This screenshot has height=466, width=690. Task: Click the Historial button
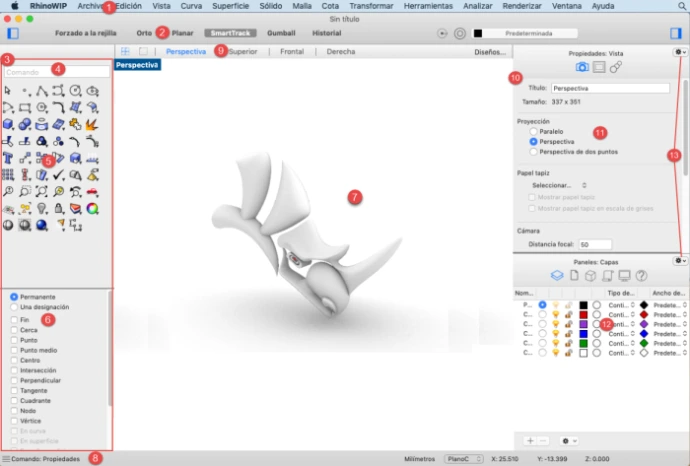(327, 33)
